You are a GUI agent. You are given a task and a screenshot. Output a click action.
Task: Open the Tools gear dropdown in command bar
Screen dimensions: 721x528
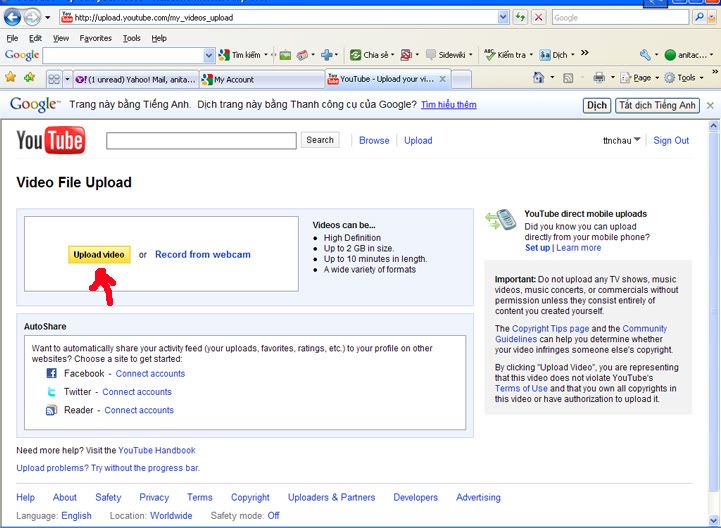(x=684, y=78)
